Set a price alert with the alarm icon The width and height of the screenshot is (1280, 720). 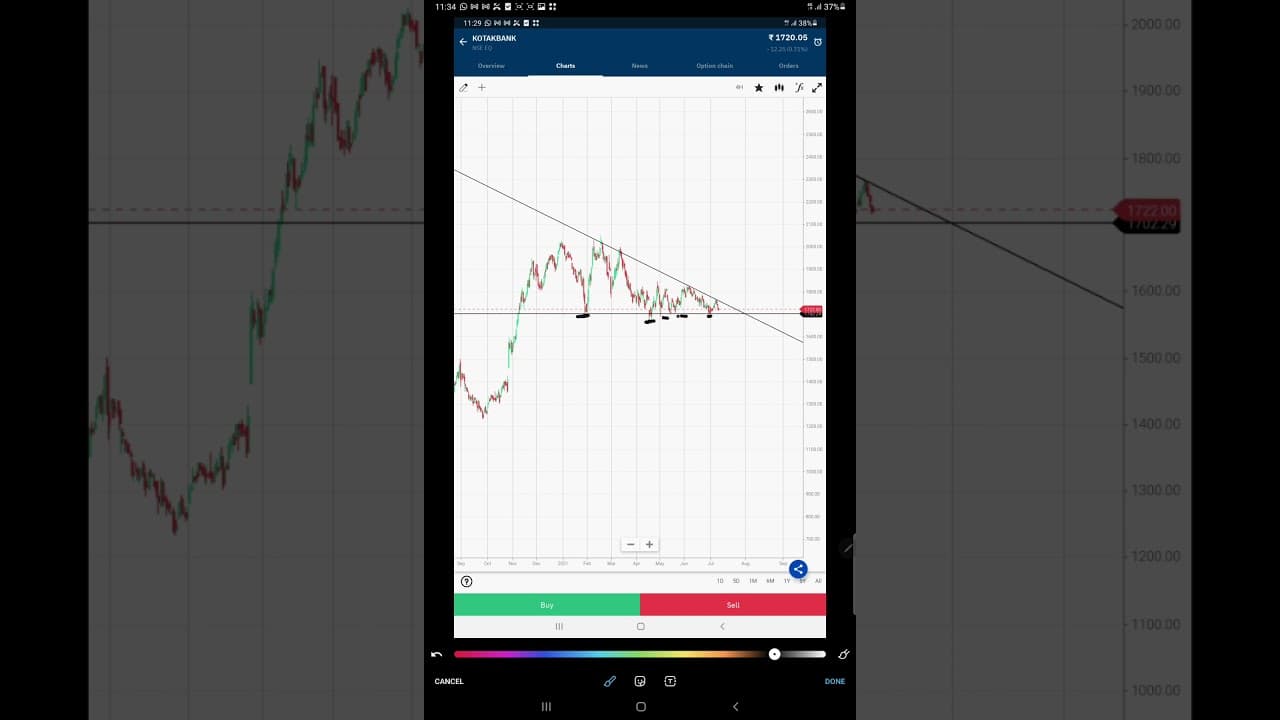(817, 42)
